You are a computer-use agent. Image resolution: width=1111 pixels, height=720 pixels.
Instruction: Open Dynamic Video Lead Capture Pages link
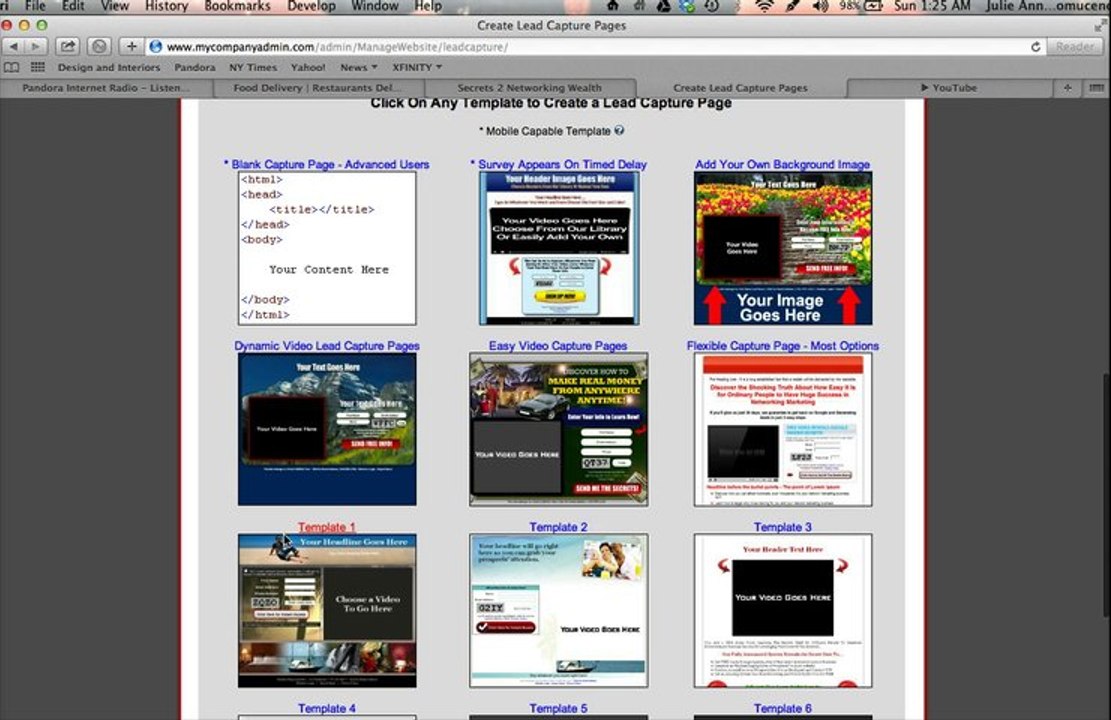[x=327, y=346]
